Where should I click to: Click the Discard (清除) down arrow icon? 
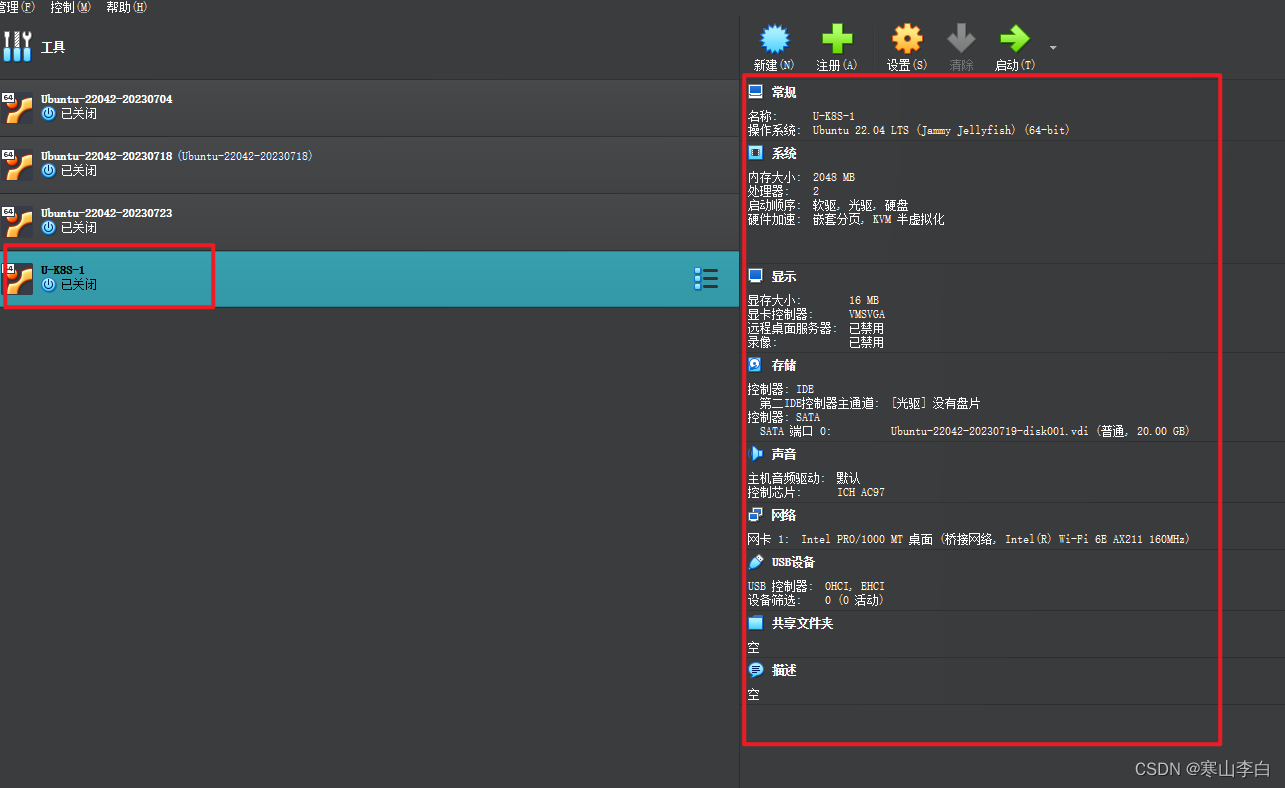961,39
